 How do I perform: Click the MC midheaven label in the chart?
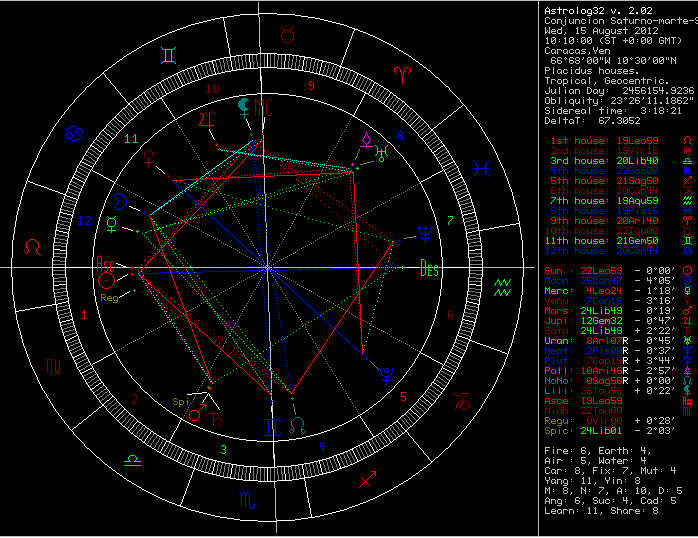(263, 108)
